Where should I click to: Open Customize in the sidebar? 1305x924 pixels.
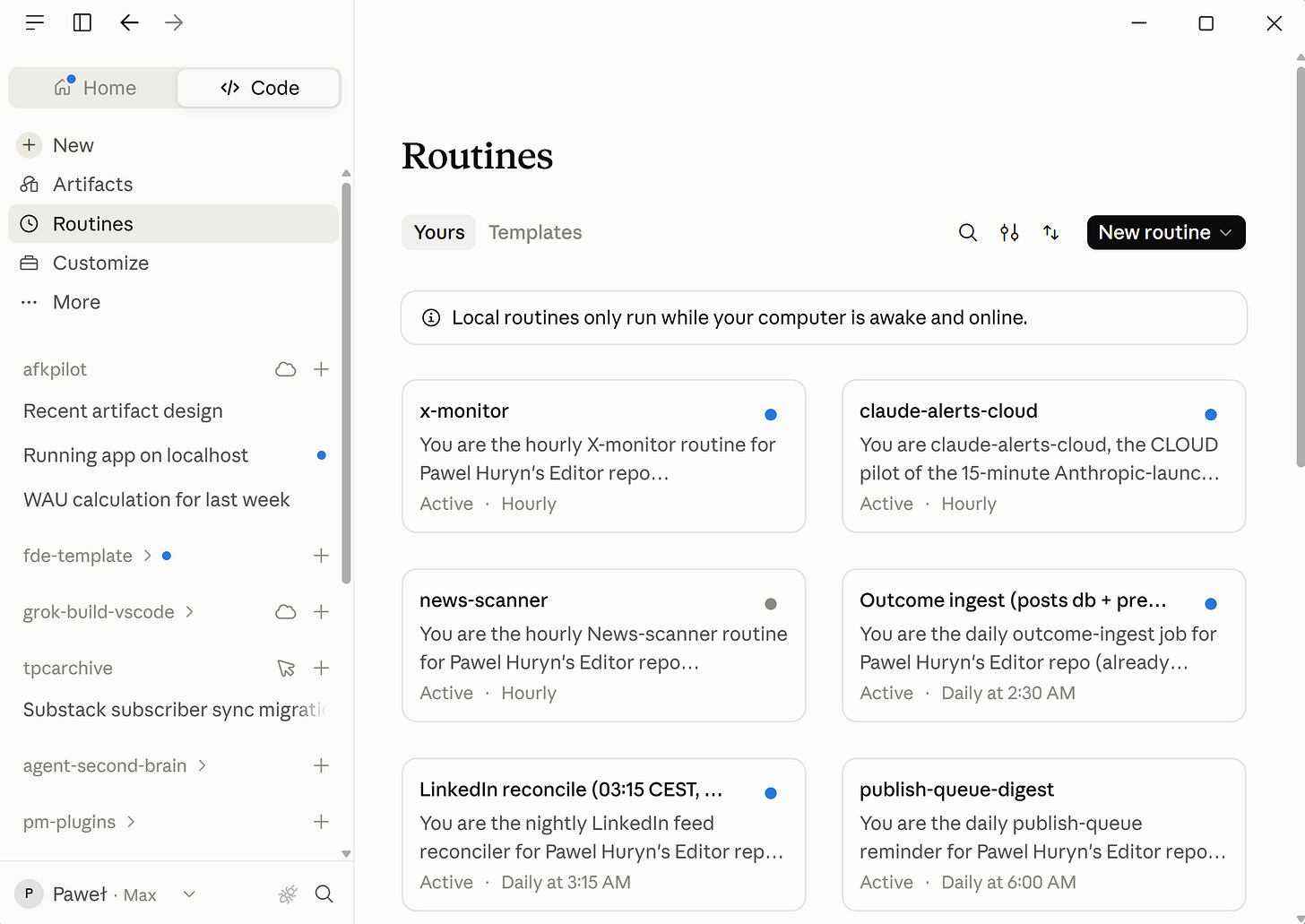point(174,263)
